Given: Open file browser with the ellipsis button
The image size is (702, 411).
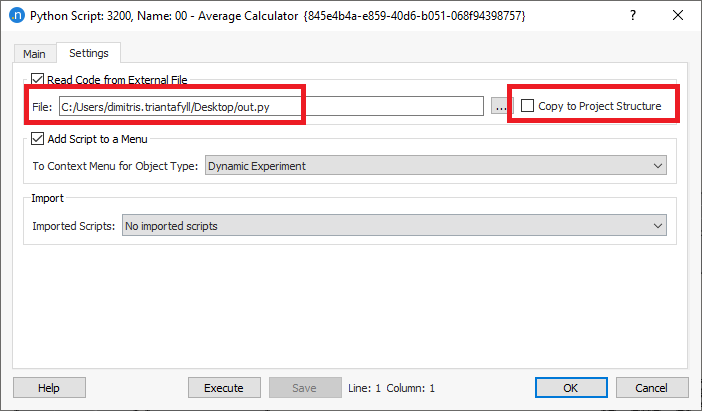Looking at the screenshot, I should pos(500,106).
